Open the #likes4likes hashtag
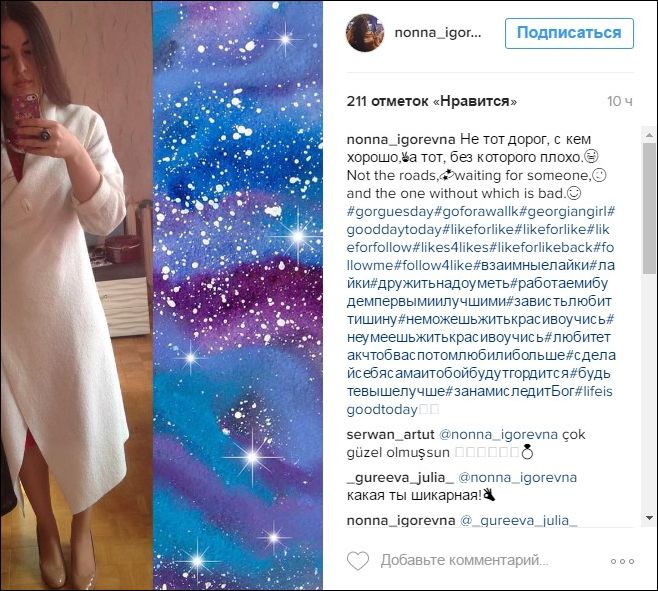Viewport: 658px width, 591px height. [x=451, y=247]
